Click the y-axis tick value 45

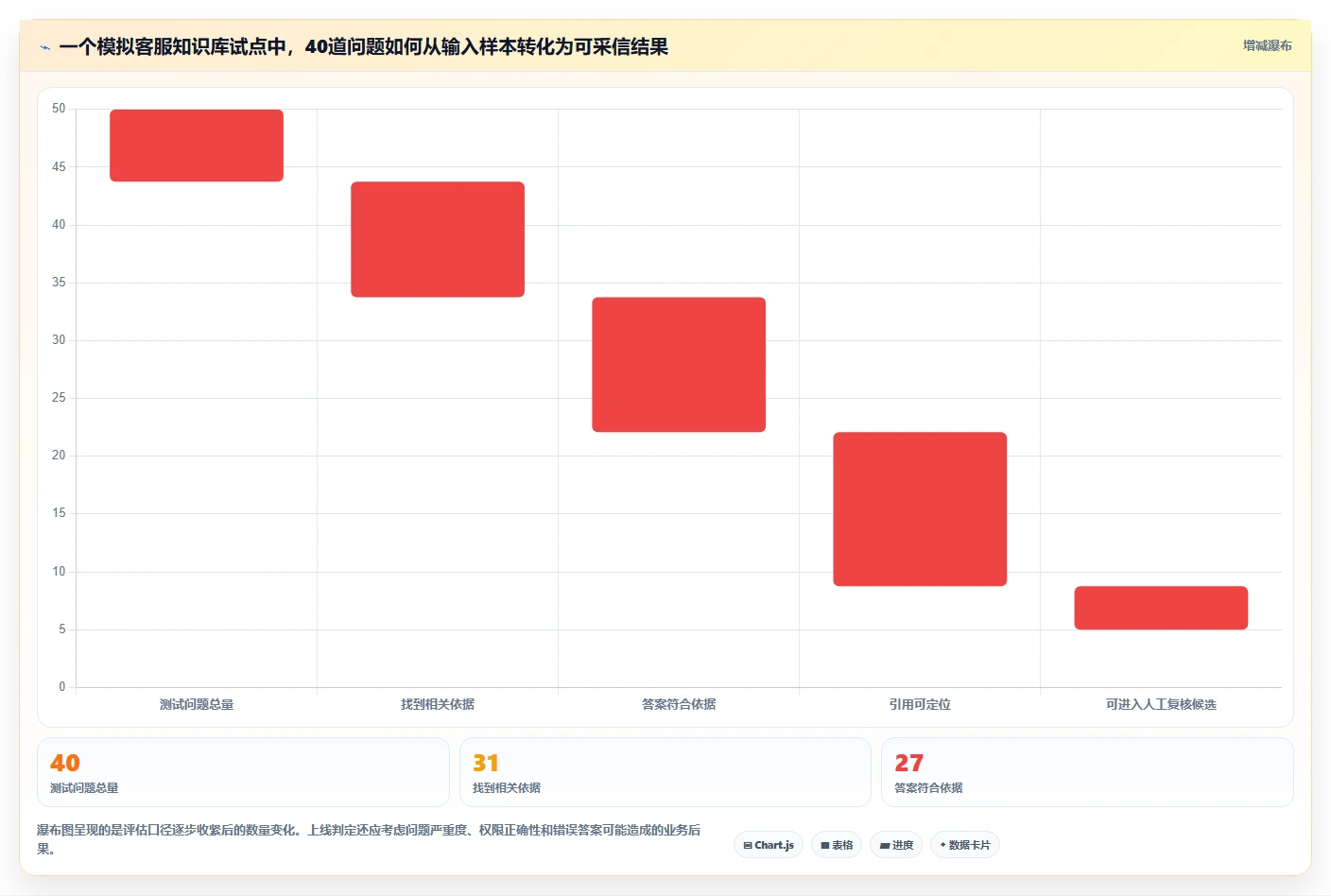pyautogui.click(x=59, y=166)
